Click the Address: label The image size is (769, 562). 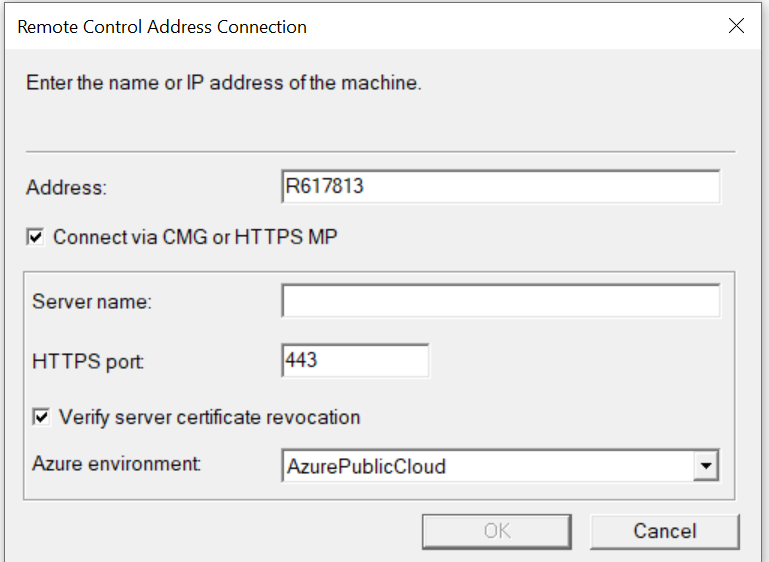click(x=66, y=188)
